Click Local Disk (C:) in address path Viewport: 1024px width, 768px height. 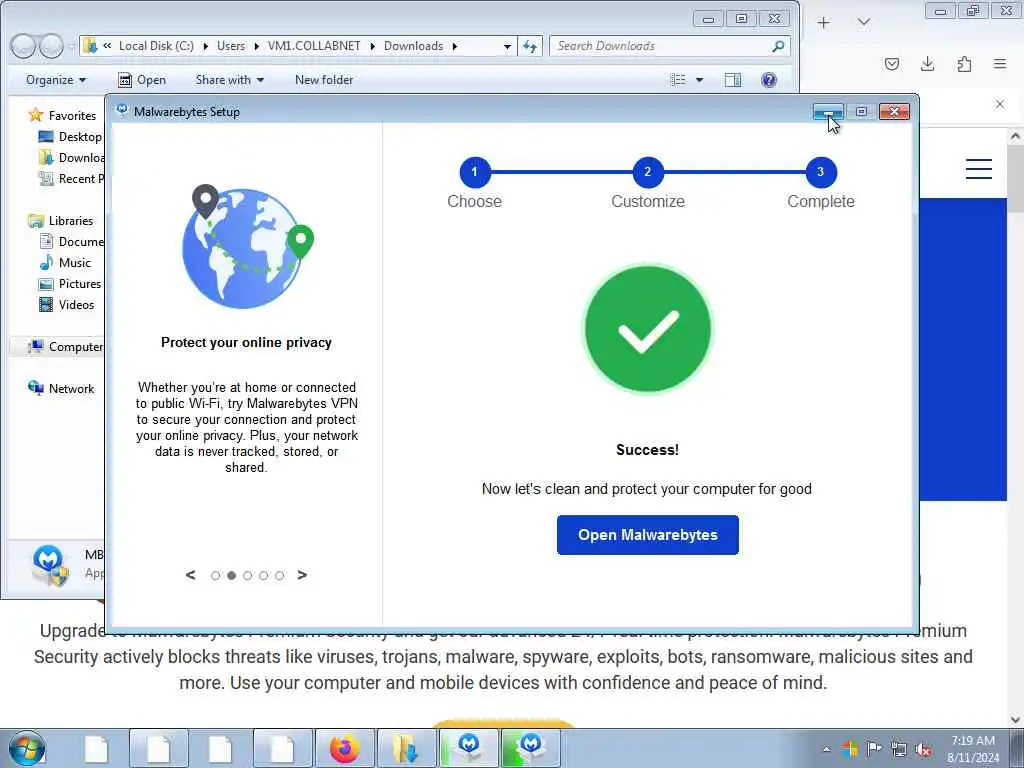coord(156,46)
